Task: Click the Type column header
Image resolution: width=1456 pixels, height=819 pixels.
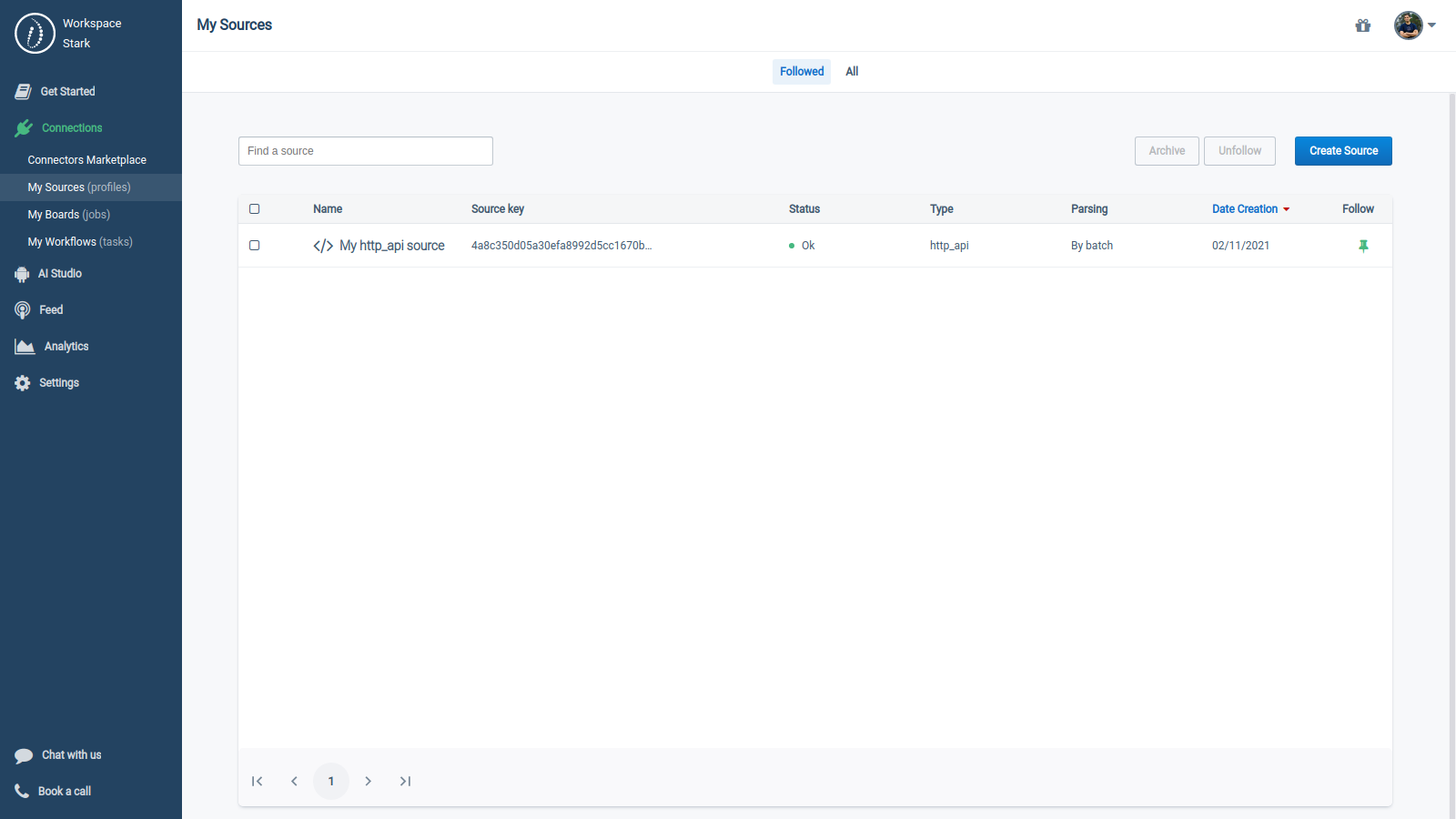Action: (942, 209)
